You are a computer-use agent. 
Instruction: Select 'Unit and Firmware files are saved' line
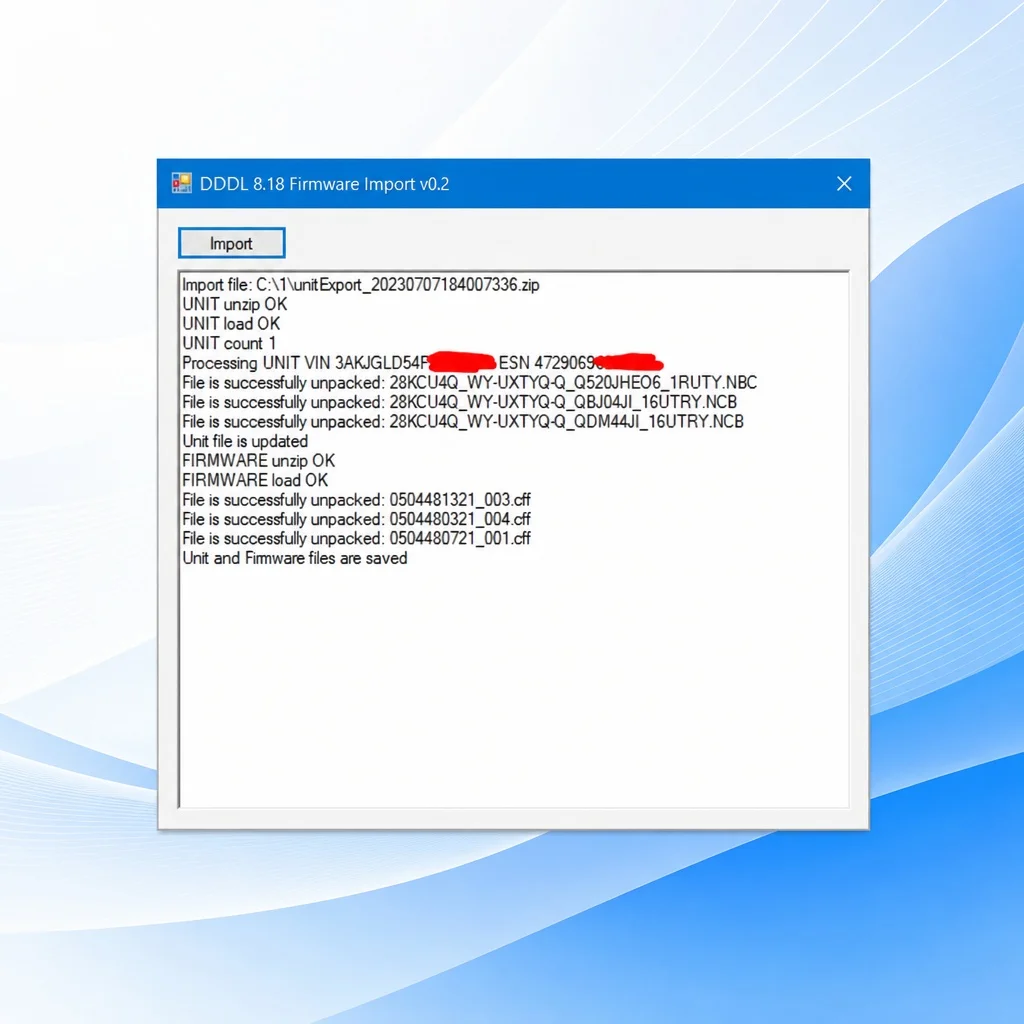pyautogui.click(x=295, y=558)
